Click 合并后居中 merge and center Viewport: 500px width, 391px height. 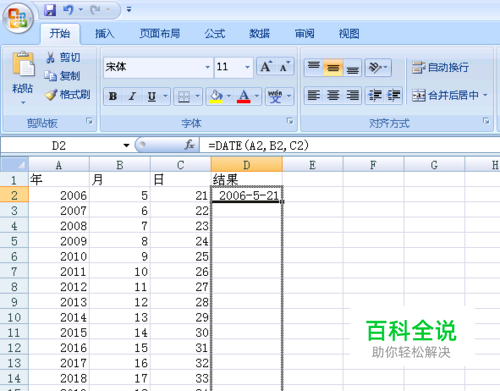coord(445,95)
